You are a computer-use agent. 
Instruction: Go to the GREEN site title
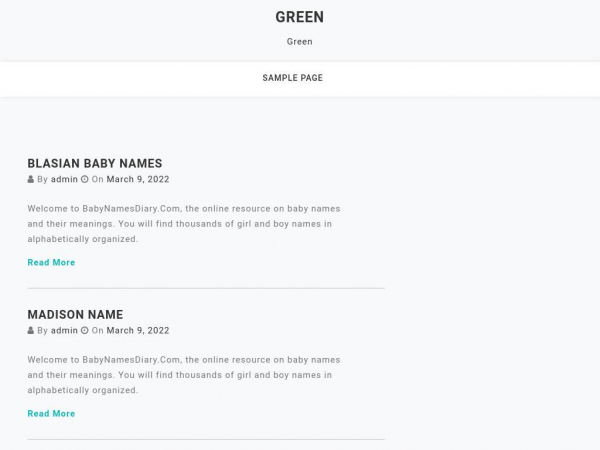tap(299, 17)
